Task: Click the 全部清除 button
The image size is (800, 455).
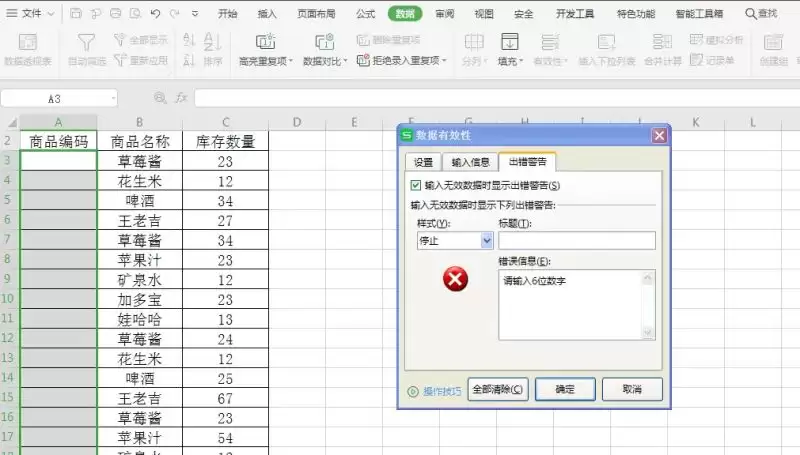Action: 497,389
